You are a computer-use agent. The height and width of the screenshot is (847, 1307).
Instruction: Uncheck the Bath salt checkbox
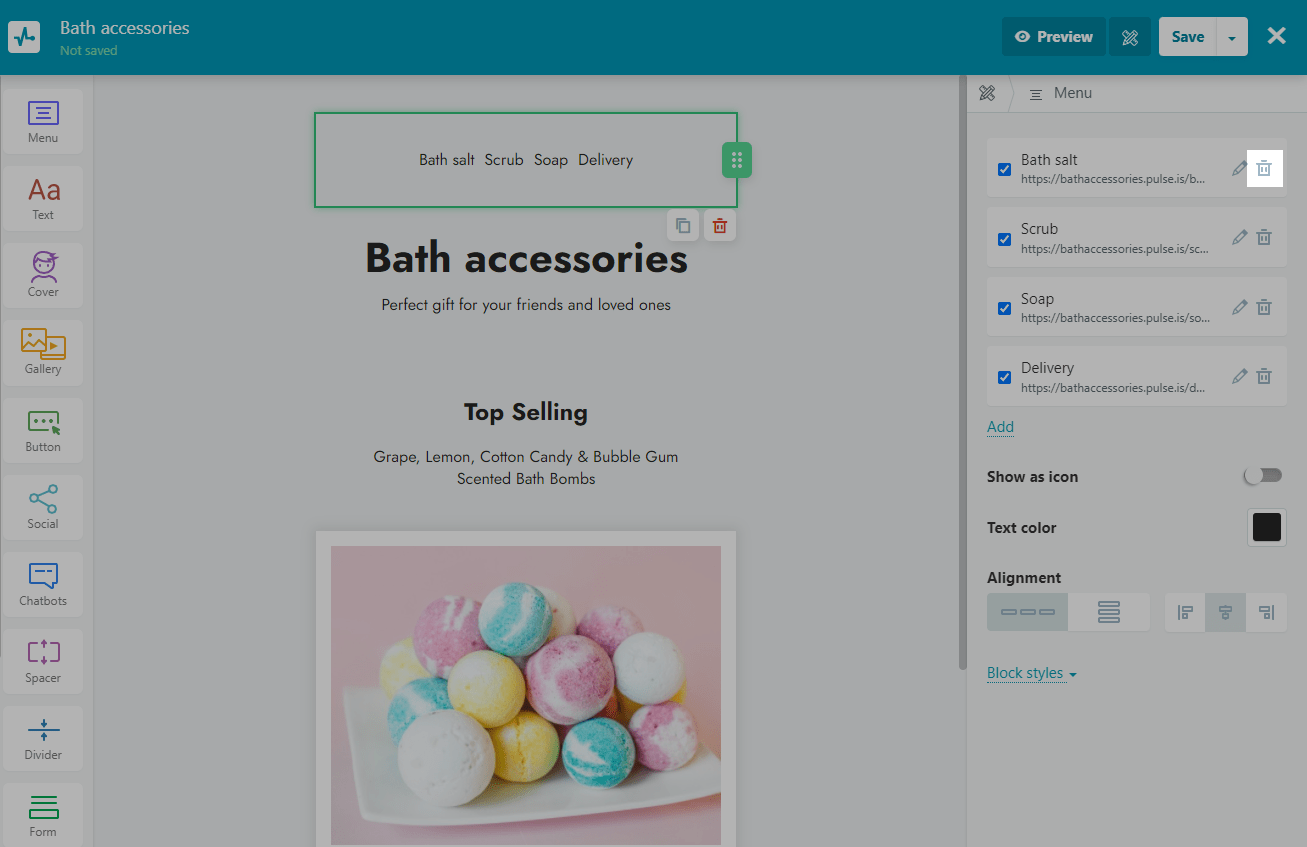click(1004, 169)
